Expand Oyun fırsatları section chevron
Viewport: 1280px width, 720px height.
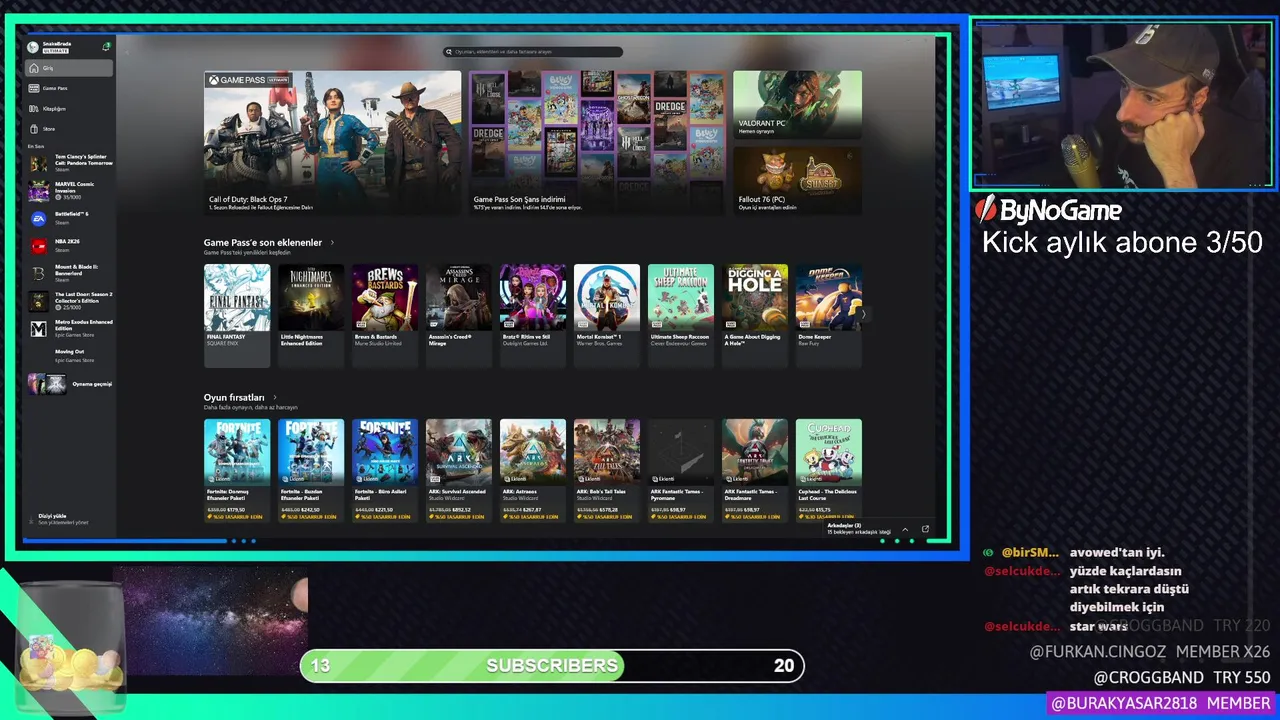tap(275, 397)
